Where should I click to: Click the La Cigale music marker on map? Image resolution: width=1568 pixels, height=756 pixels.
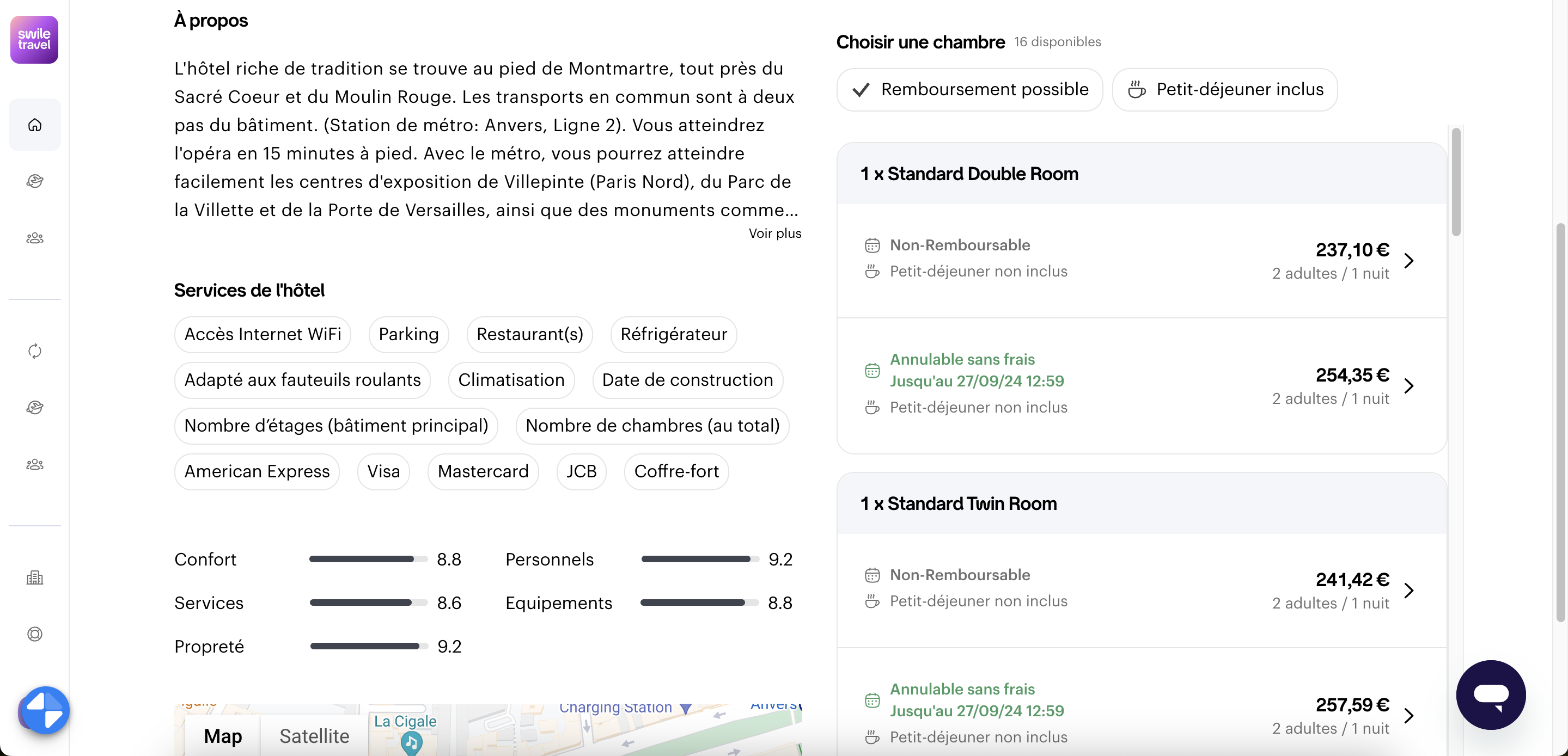(x=412, y=742)
